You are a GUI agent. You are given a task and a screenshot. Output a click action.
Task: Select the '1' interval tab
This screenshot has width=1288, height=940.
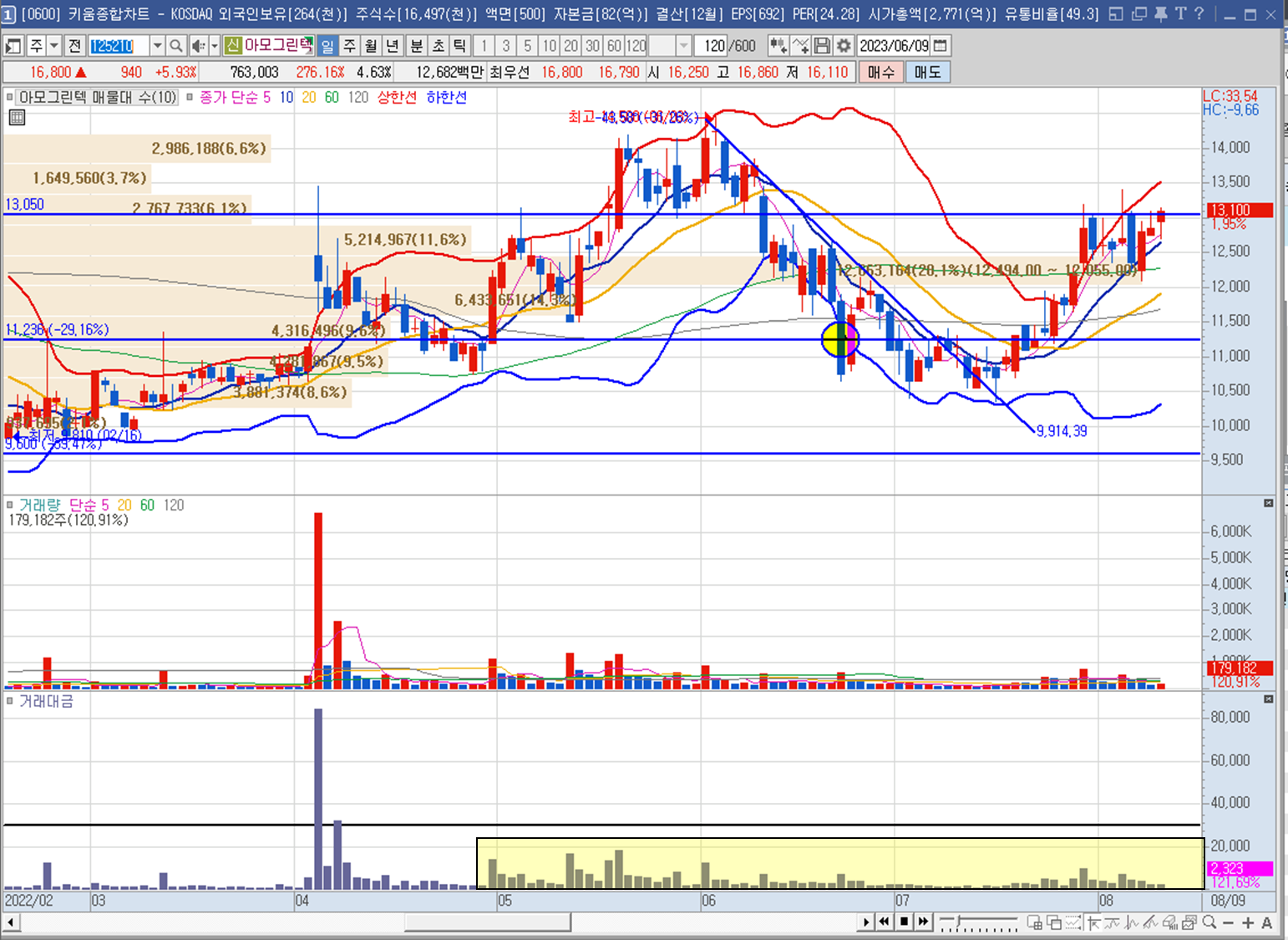[x=484, y=46]
